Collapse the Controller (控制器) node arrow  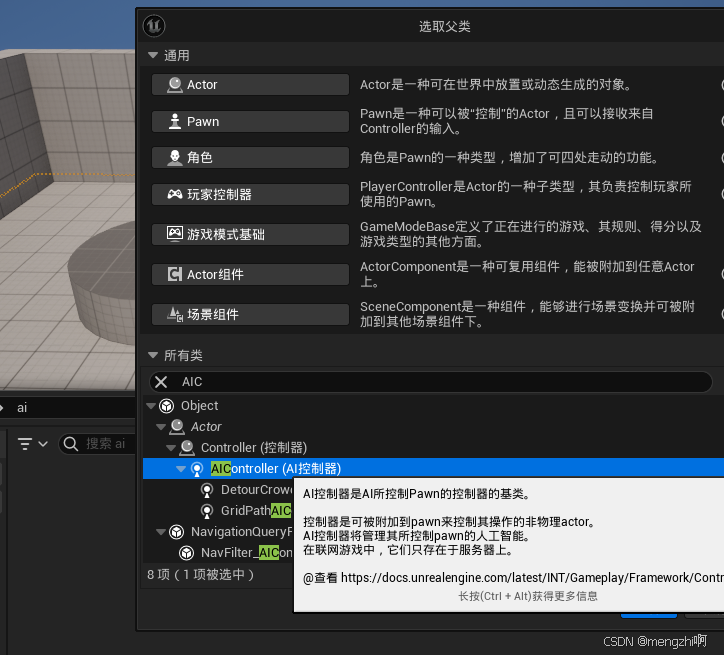tap(171, 448)
